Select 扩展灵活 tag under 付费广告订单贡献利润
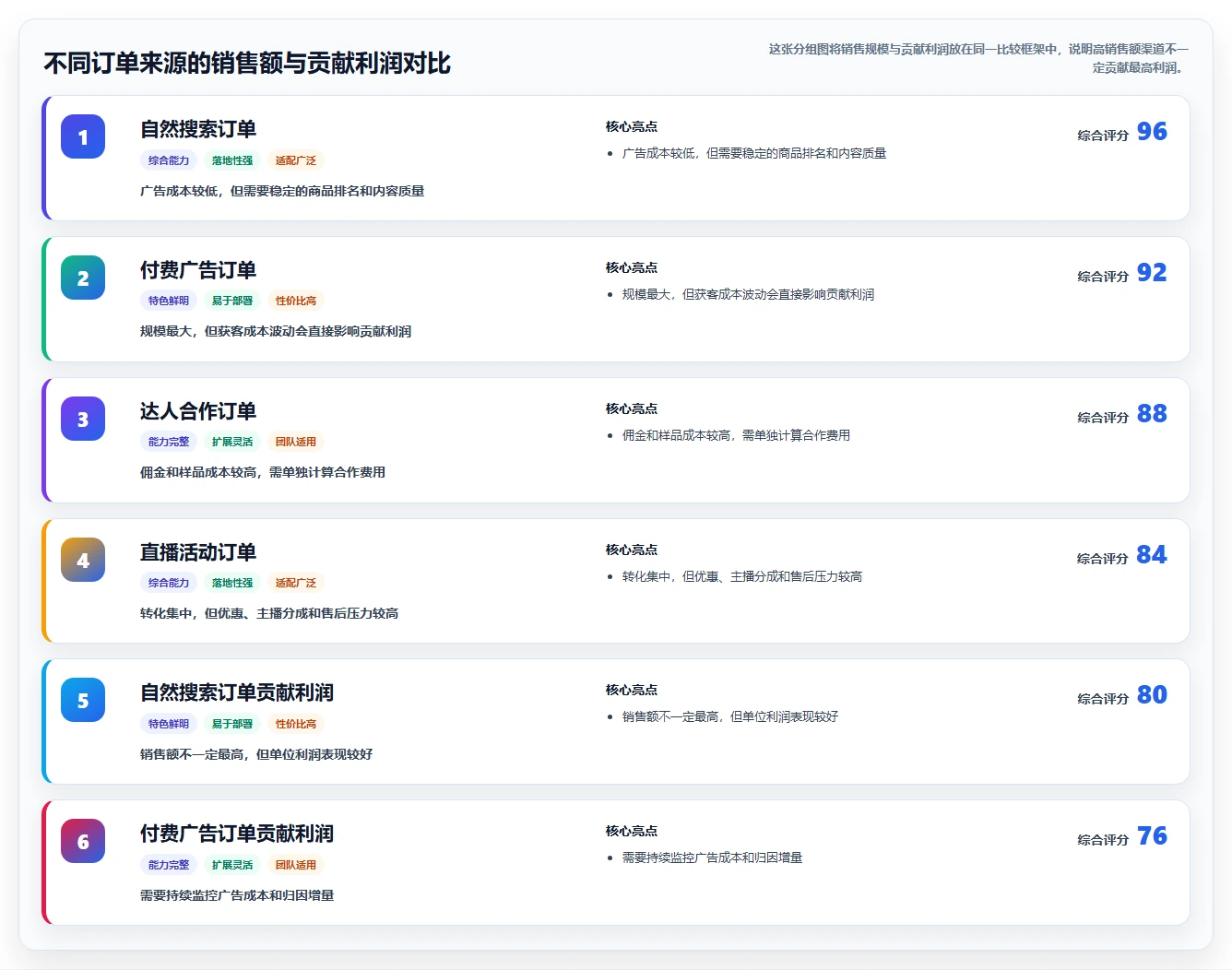The width and height of the screenshot is (1232, 970). pyautogui.click(x=232, y=865)
